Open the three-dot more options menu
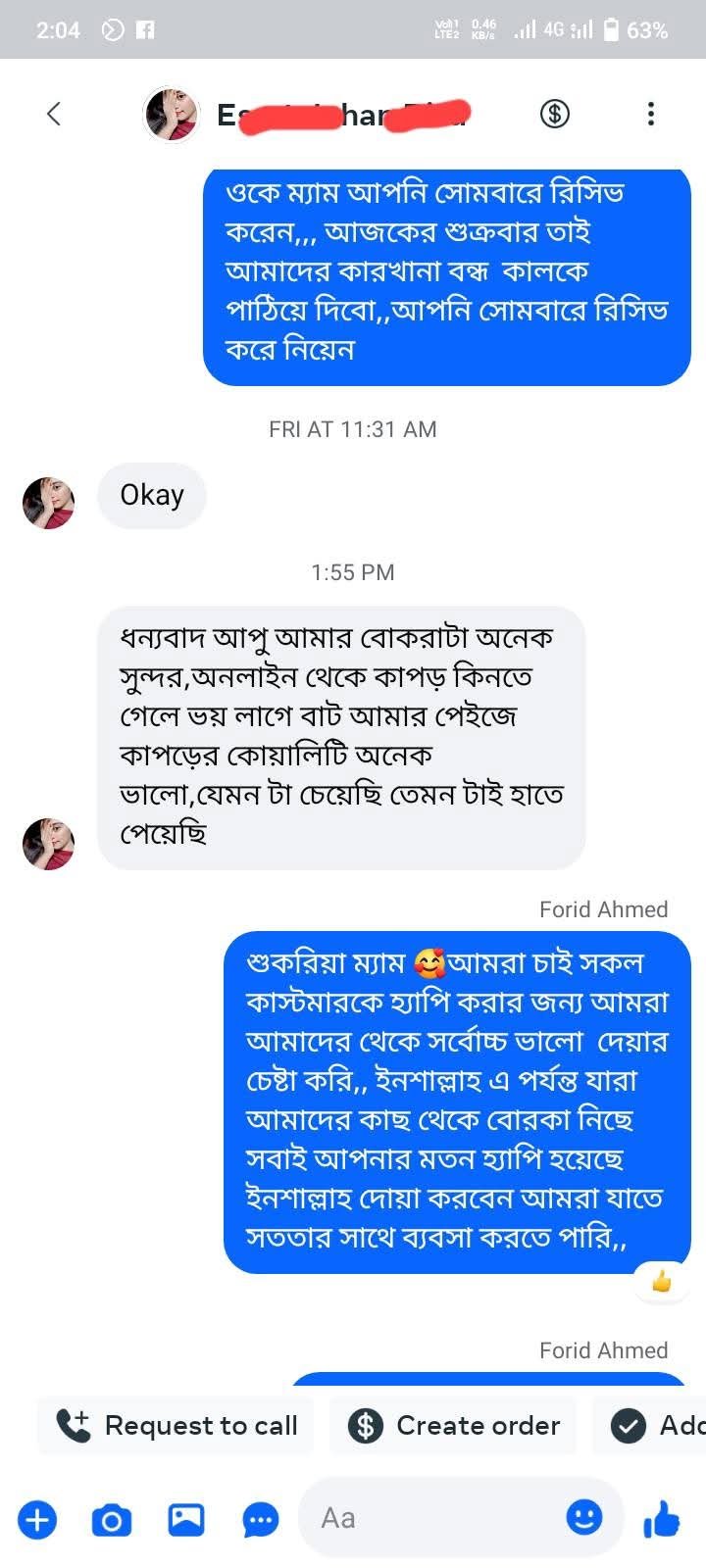706x1568 pixels. pos(650,114)
